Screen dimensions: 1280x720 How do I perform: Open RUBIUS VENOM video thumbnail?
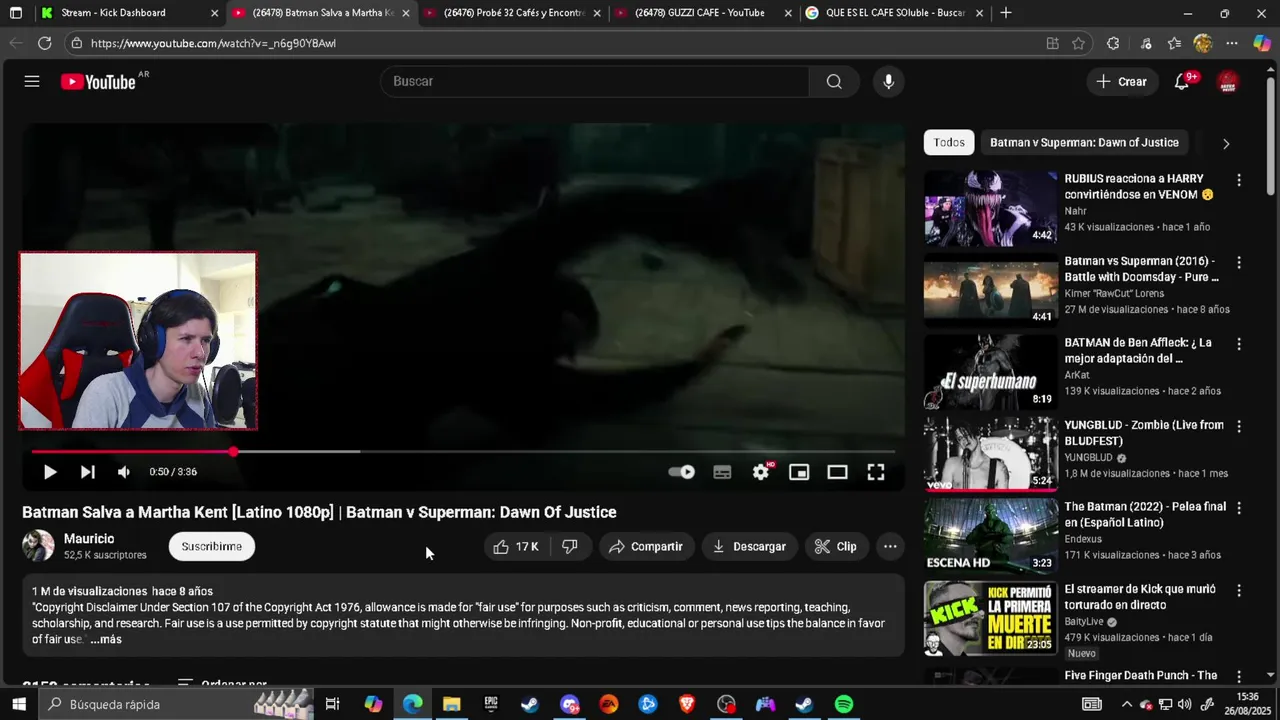990,208
